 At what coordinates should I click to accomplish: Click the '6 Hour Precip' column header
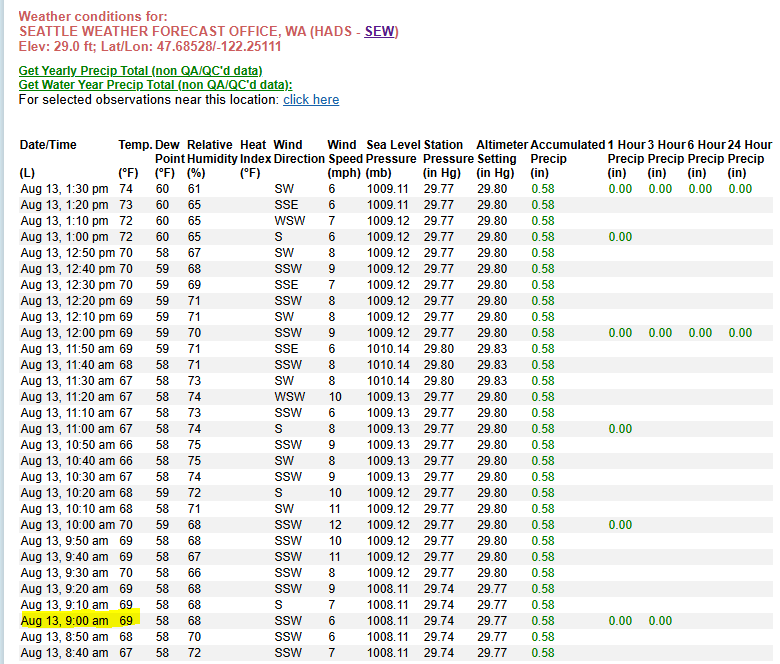706,152
